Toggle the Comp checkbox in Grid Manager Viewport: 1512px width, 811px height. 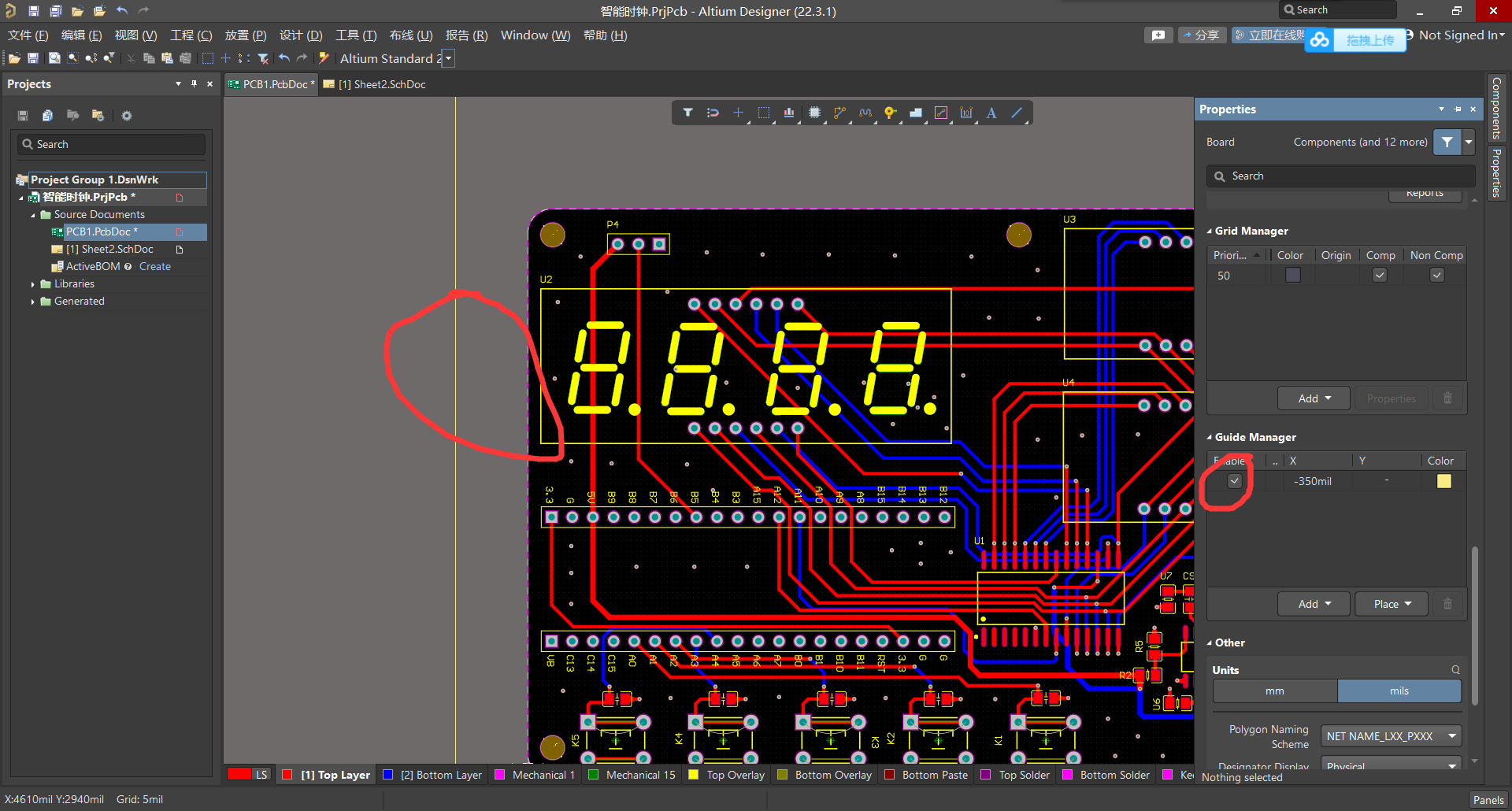tap(1379, 275)
